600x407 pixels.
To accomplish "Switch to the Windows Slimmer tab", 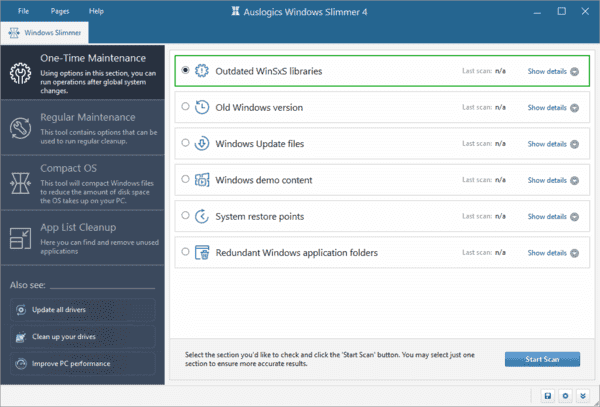I will click(x=44, y=33).
